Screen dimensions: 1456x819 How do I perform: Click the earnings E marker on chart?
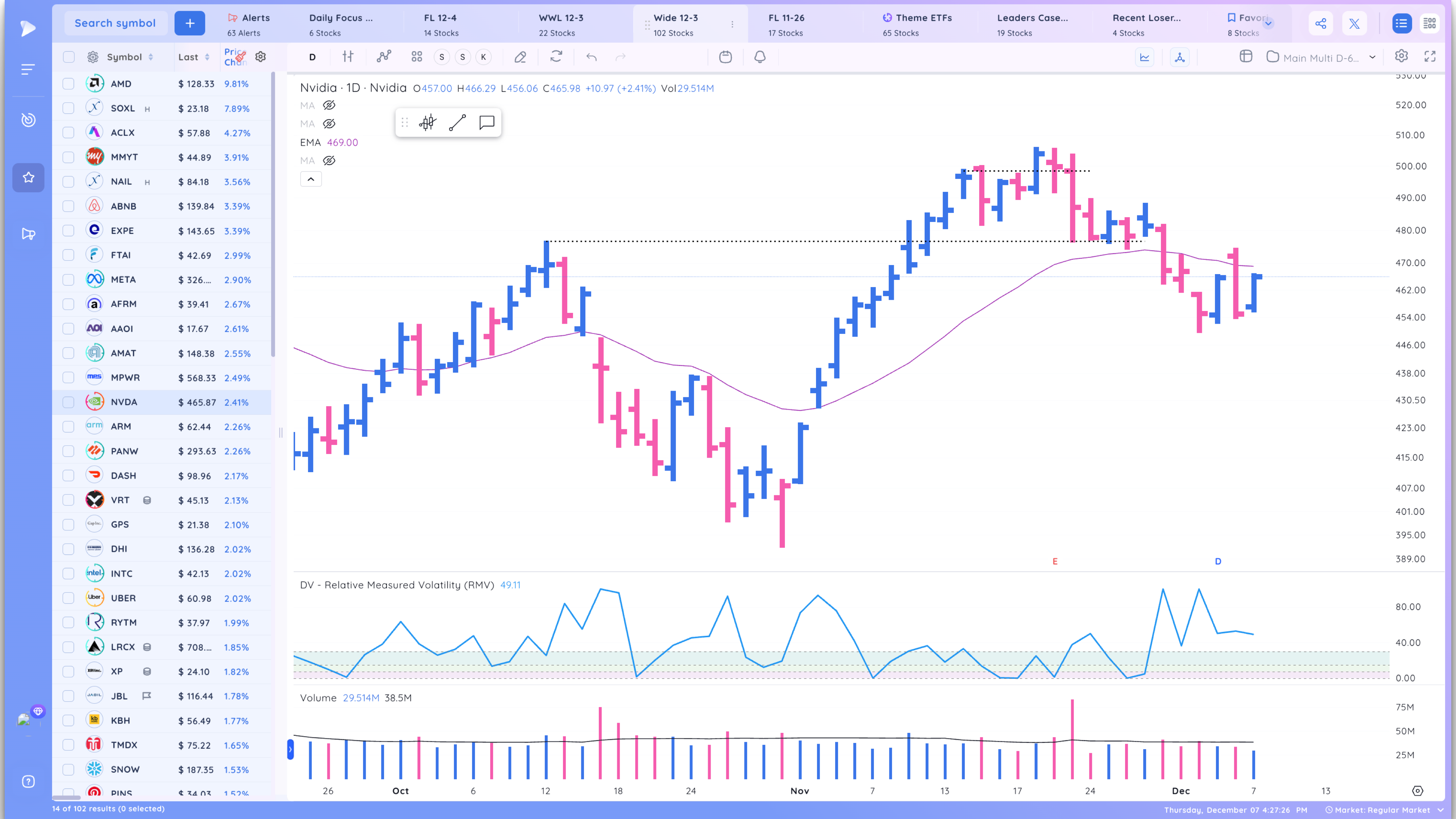pos(1055,561)
